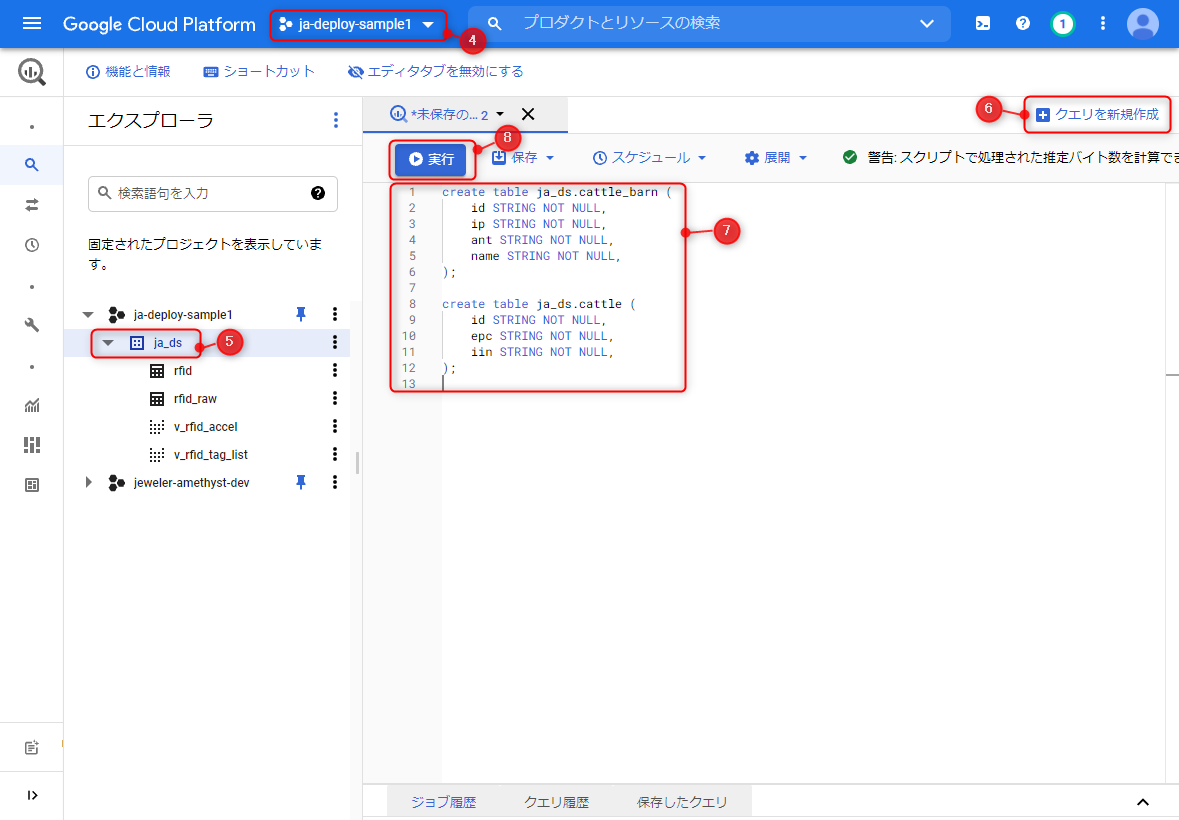This screenshot has width=1179, height=820.
Task: Open data transfers icon in sidebar
Action: click(32, 204)
